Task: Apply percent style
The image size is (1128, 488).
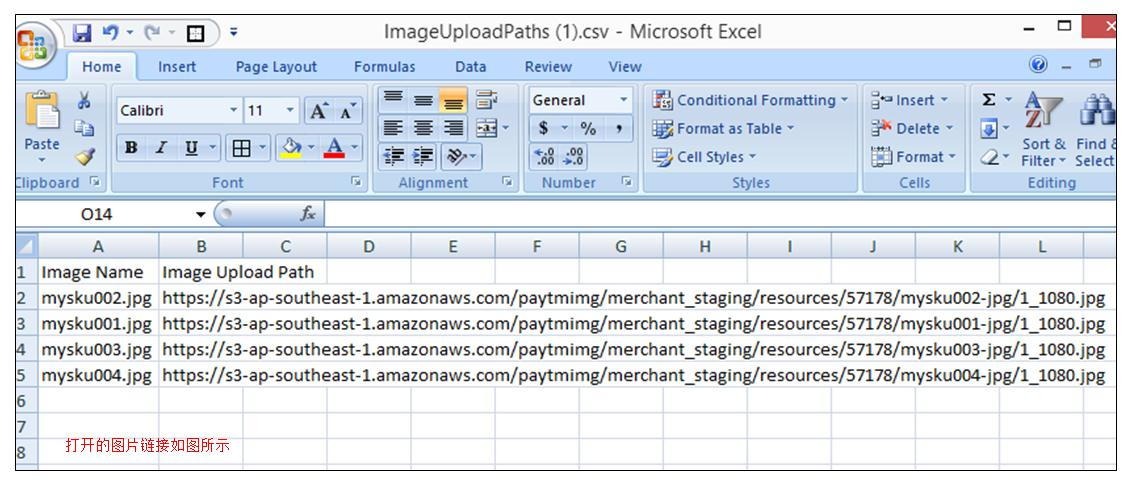Action: [588, 128]
